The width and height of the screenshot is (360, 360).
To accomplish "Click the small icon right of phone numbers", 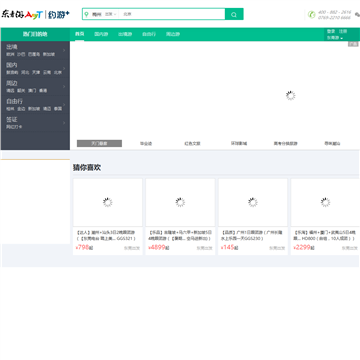I will [x=357, y=15].
